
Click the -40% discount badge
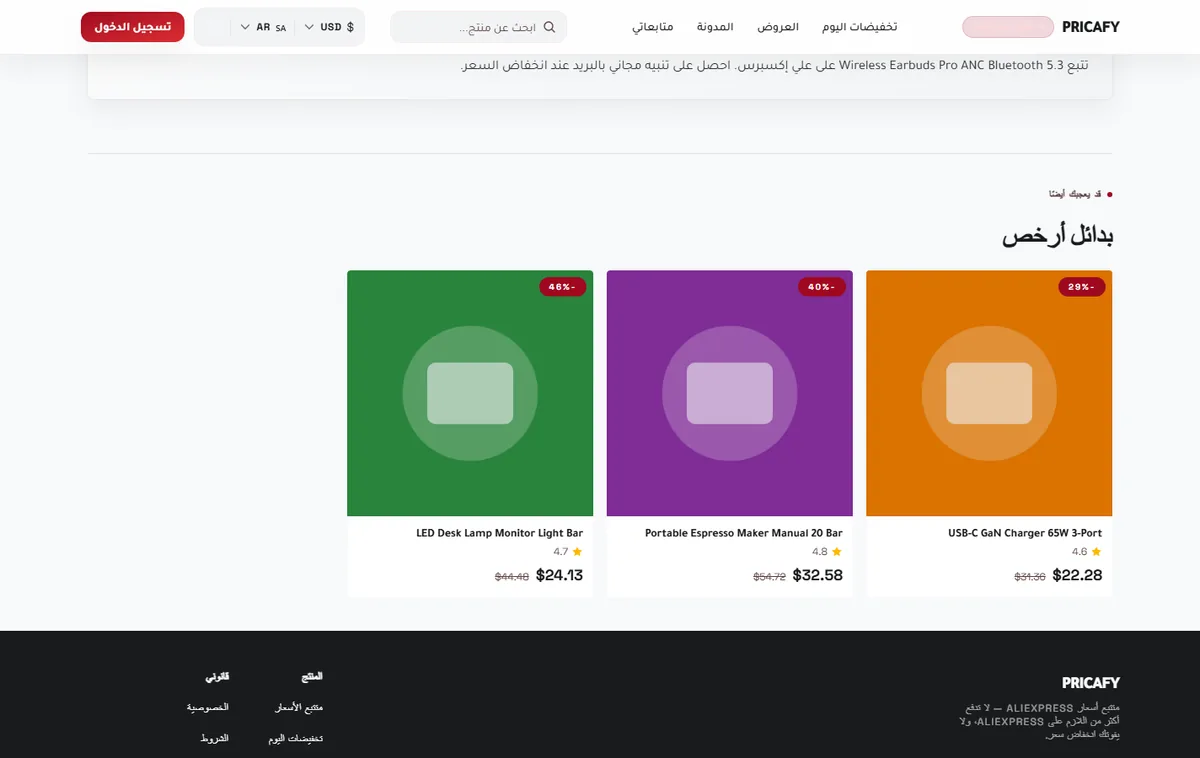(822, 287)
